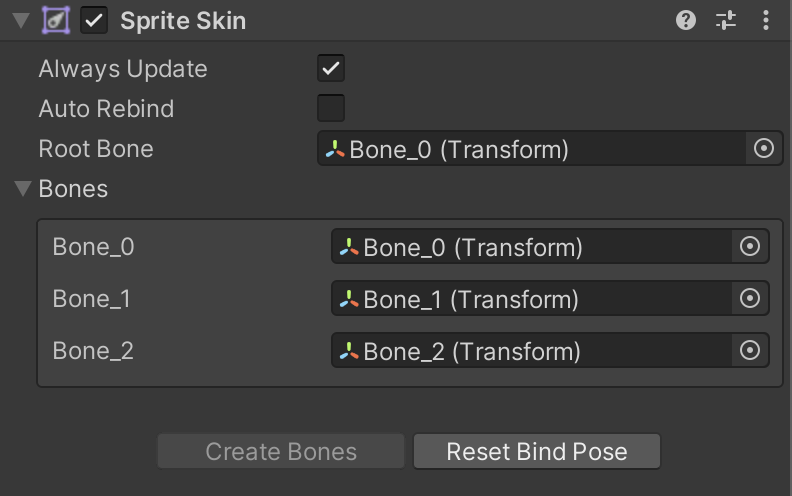Screen dimensions: 792x496
Task: Open the Sprite Skin three-dot context menu
Action: click(766, 20)
